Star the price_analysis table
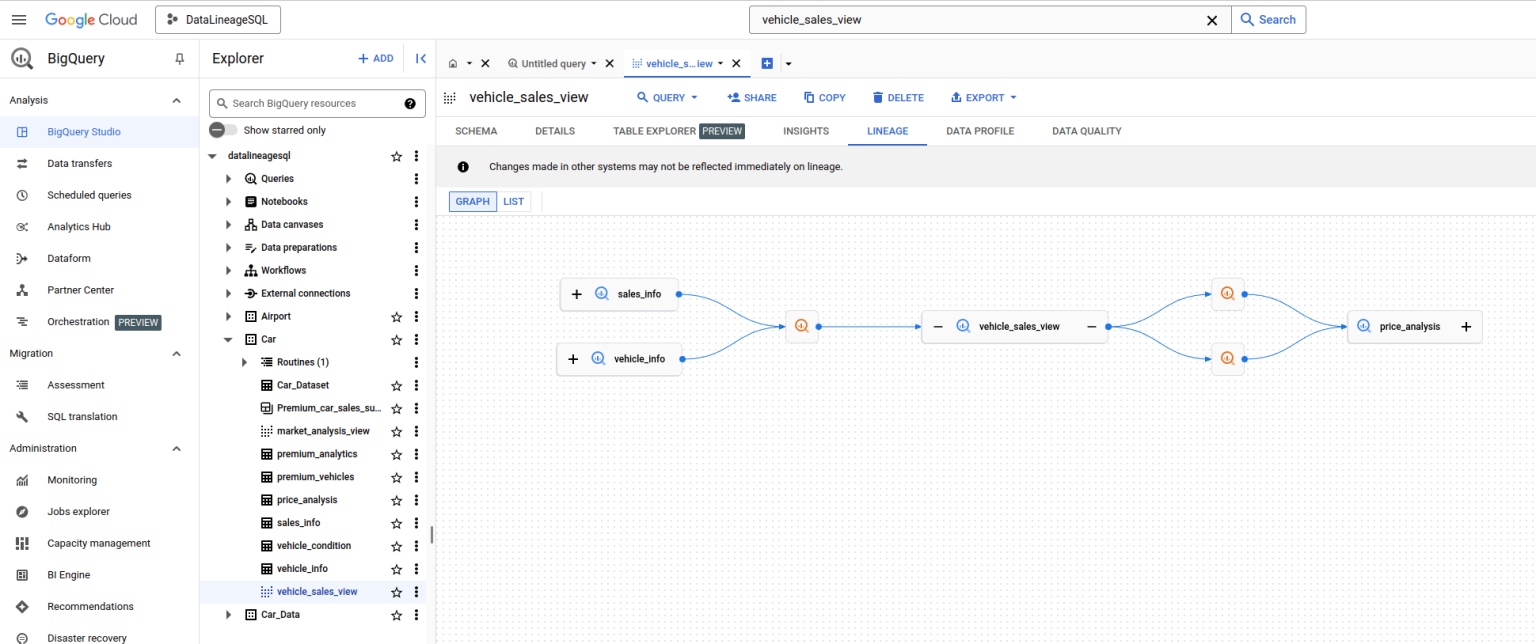The image size is (1536, 644). tap(396, 499)
